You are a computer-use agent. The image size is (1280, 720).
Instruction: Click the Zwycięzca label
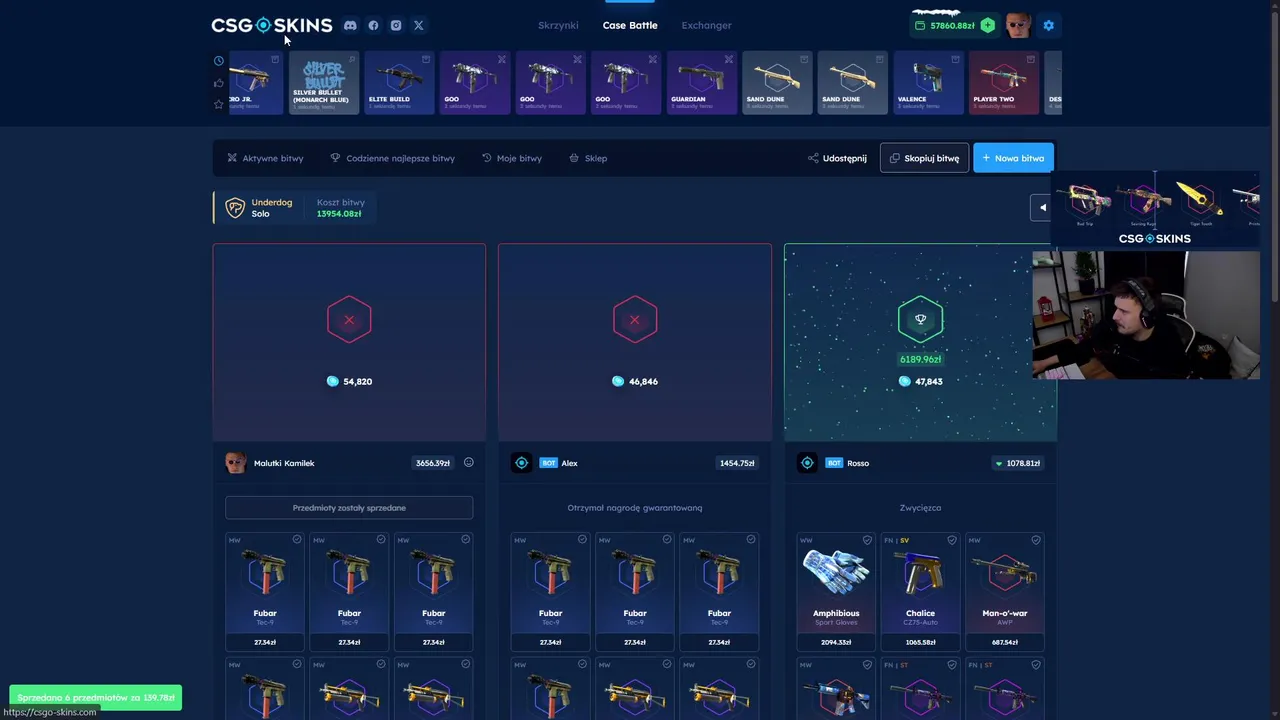click(920, 507)
